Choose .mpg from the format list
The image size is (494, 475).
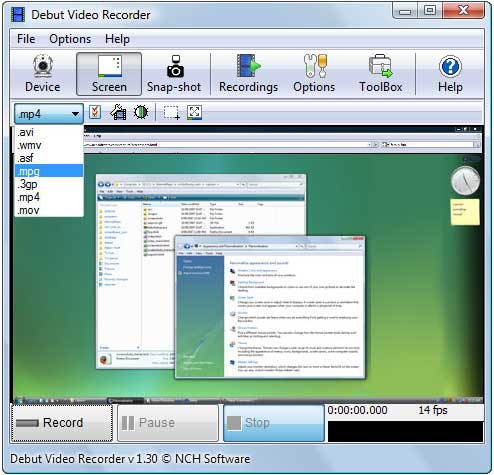[x=49, y=171]
